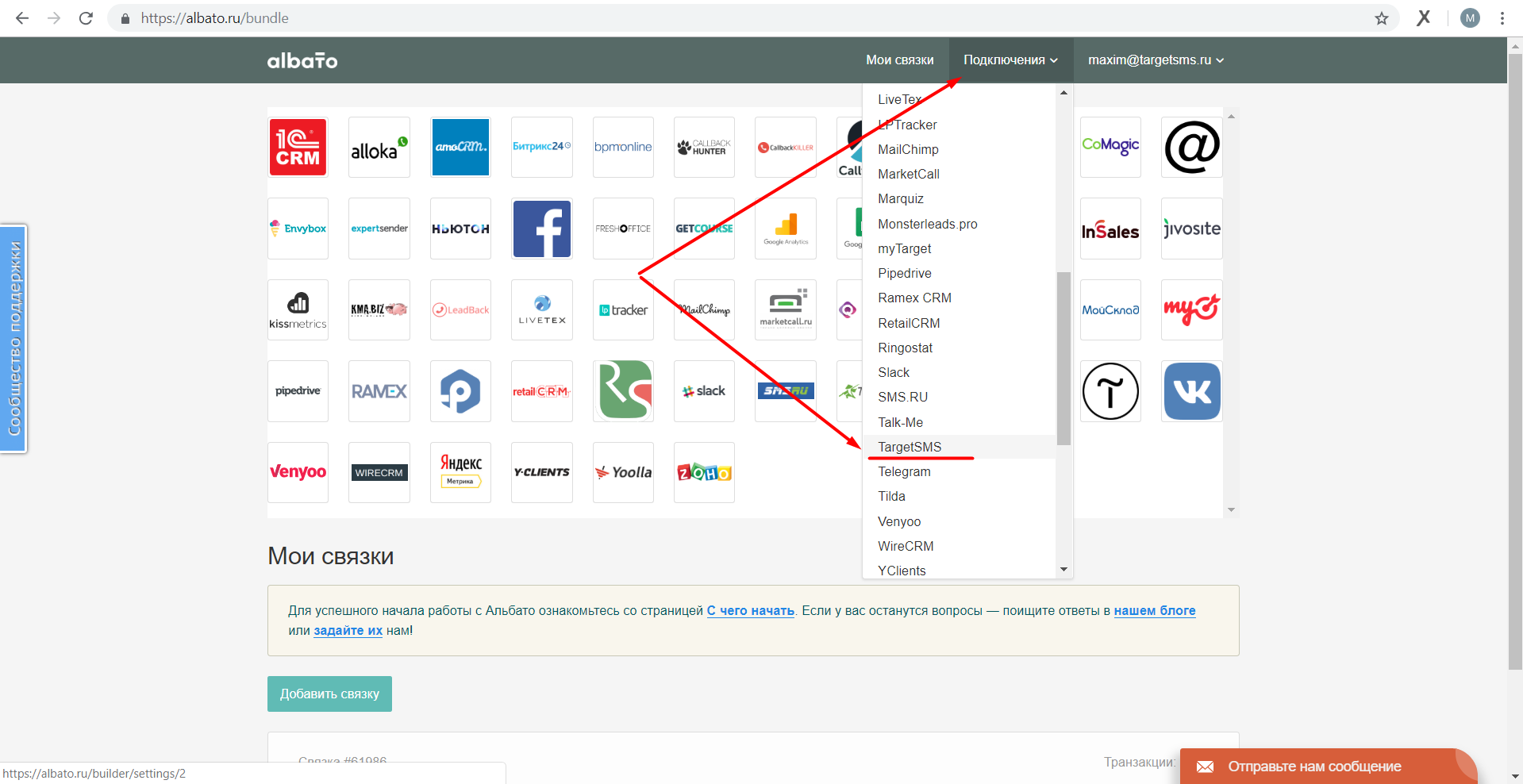Screen dimensions: 1523x784
Task: Click the задайте их link
Action: [348, 631]
